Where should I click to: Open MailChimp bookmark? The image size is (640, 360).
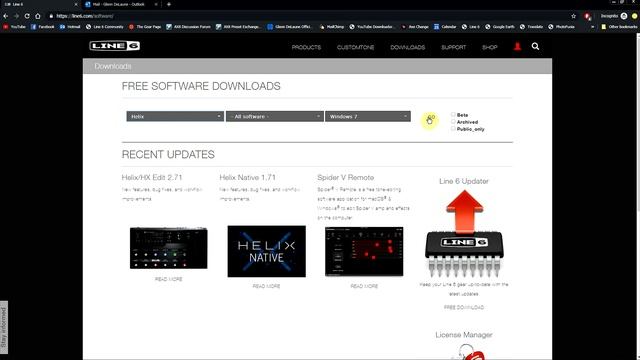point(332,27)
